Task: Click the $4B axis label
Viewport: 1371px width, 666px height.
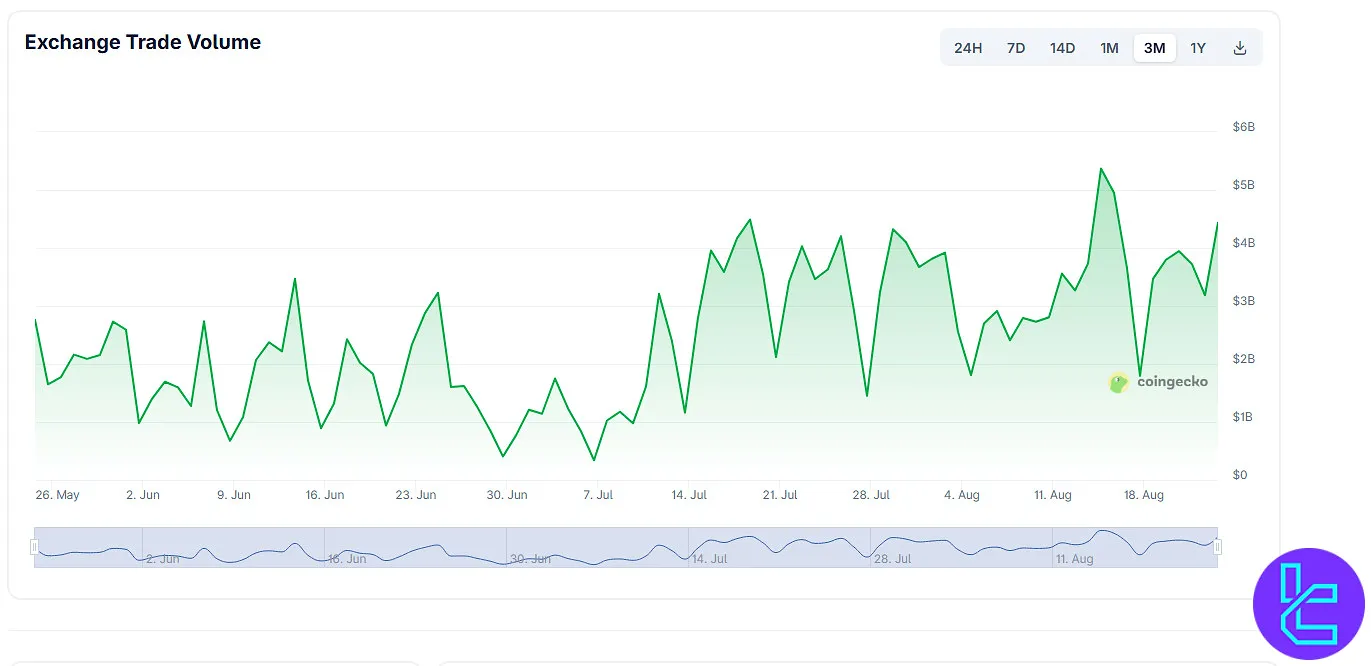Action: (x=1243, y=243)
